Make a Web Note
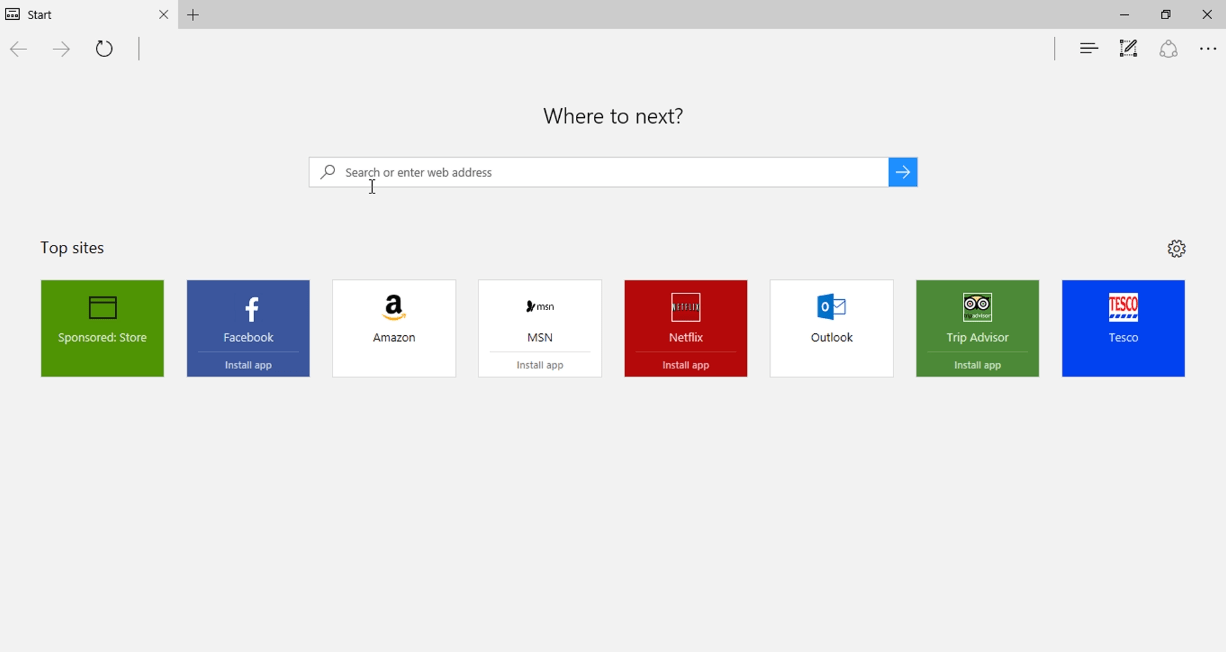 pyautogui.click(x=1129, y=49)
